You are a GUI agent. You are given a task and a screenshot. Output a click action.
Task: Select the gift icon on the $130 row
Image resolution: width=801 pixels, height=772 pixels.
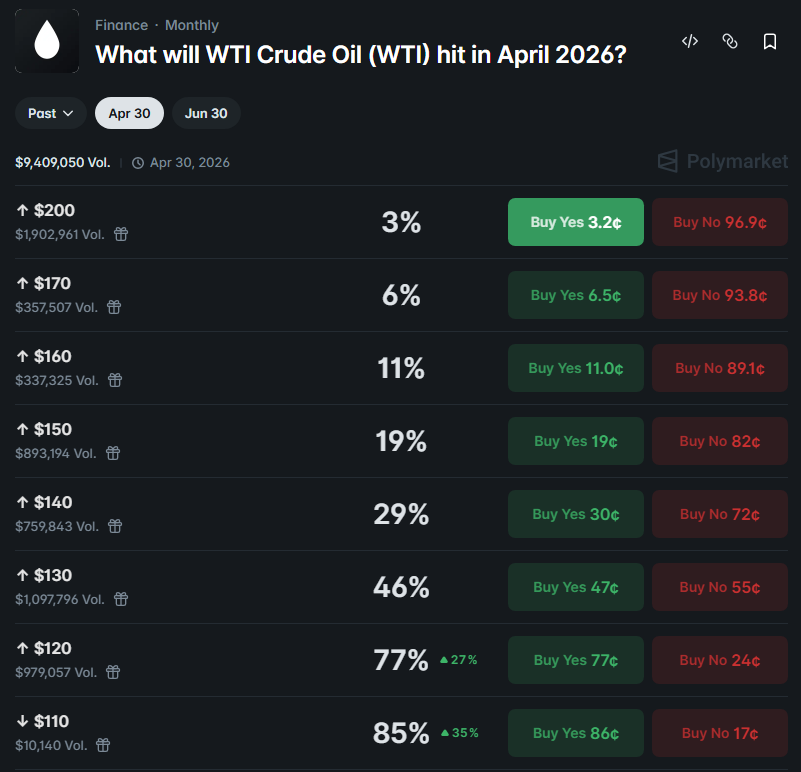point(120,599)
